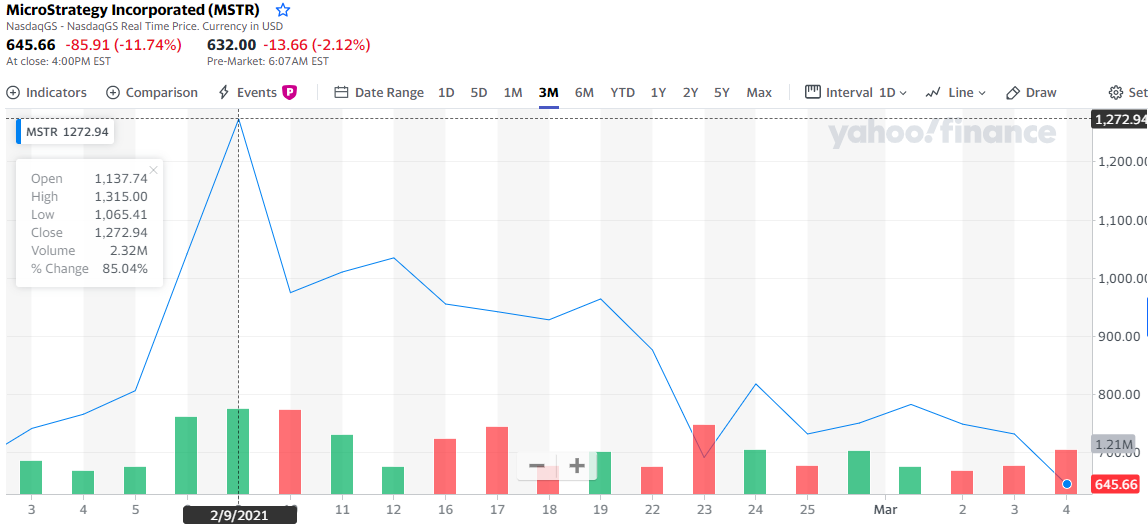Zoom out with the minus button
The height and width of the screenshot is (532, 1148).
537,465
